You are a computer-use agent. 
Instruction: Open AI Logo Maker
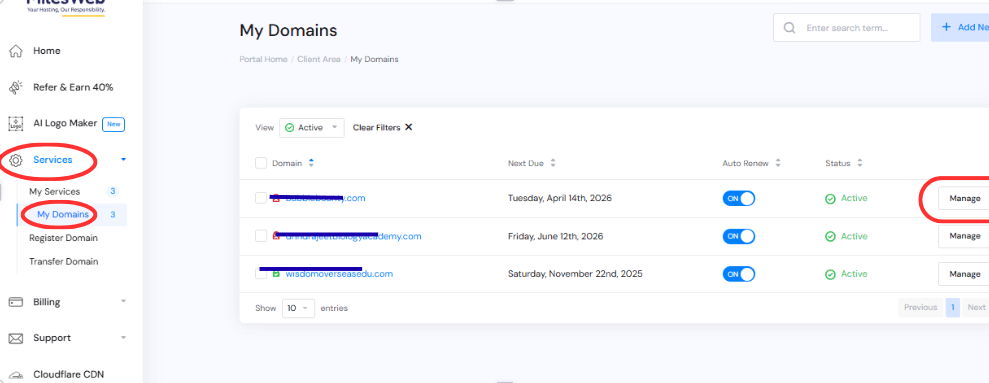(x=65, y=123)
